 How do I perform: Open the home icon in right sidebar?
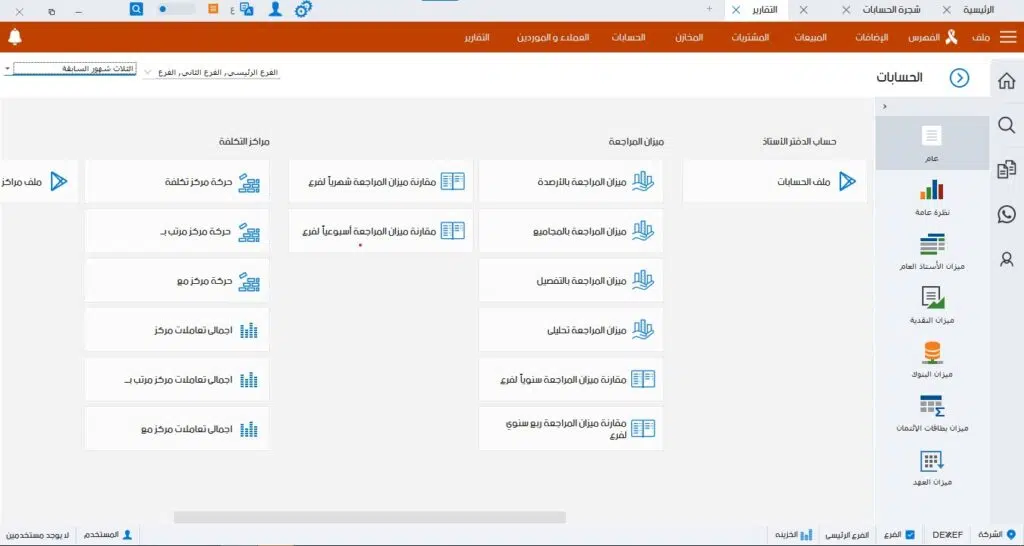(x=1006, y=81)
